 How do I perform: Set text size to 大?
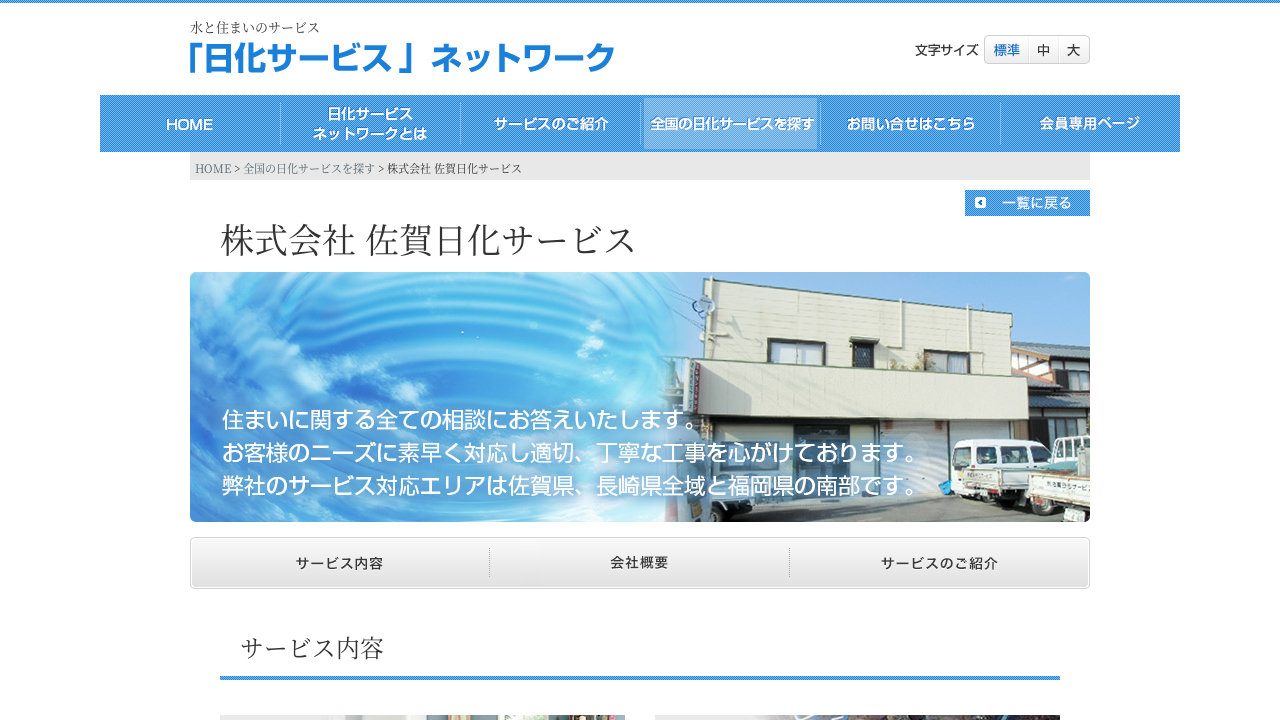coord(1073,50)
